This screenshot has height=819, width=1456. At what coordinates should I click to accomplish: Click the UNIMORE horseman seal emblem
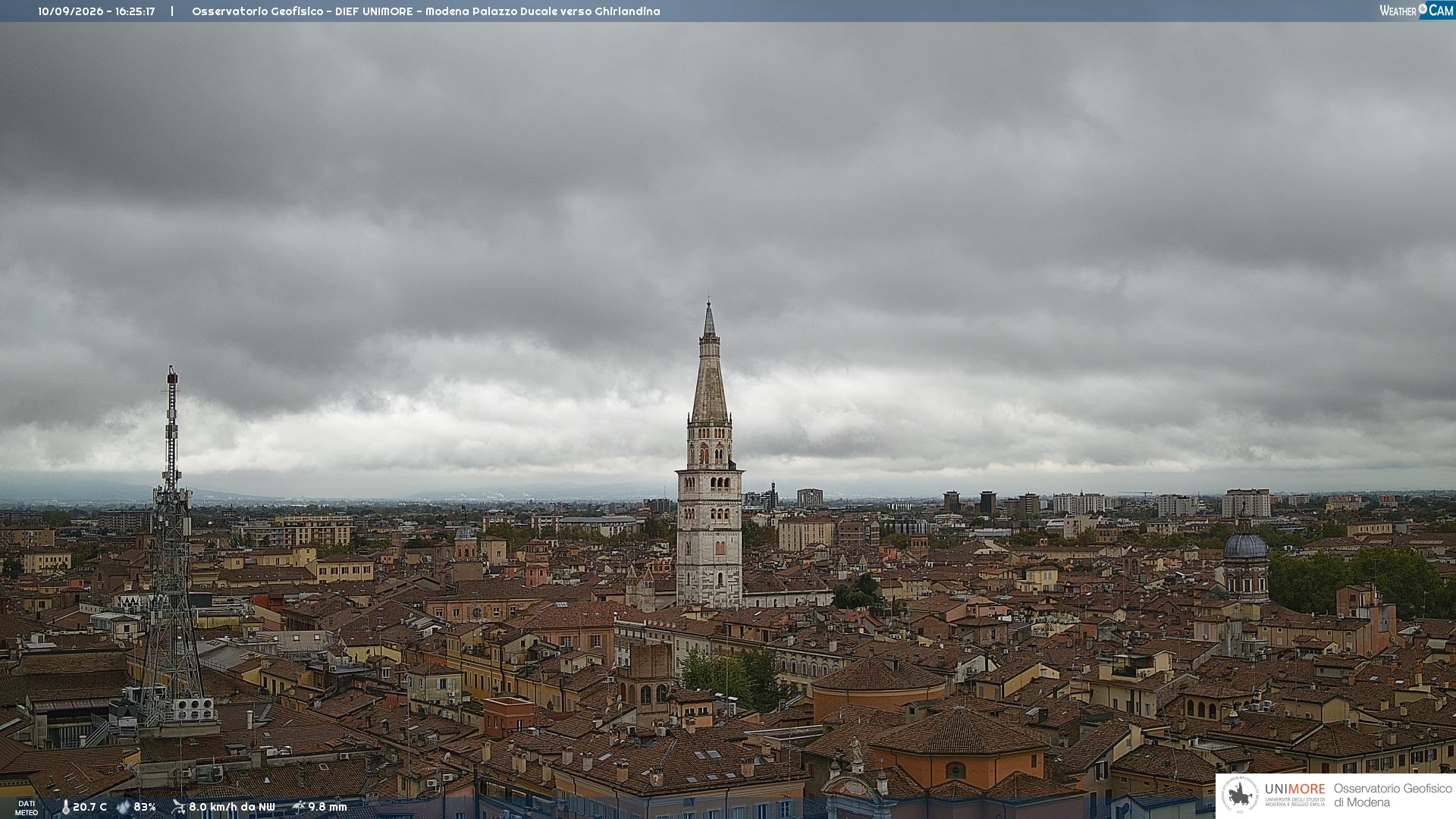click(1240, 795)
